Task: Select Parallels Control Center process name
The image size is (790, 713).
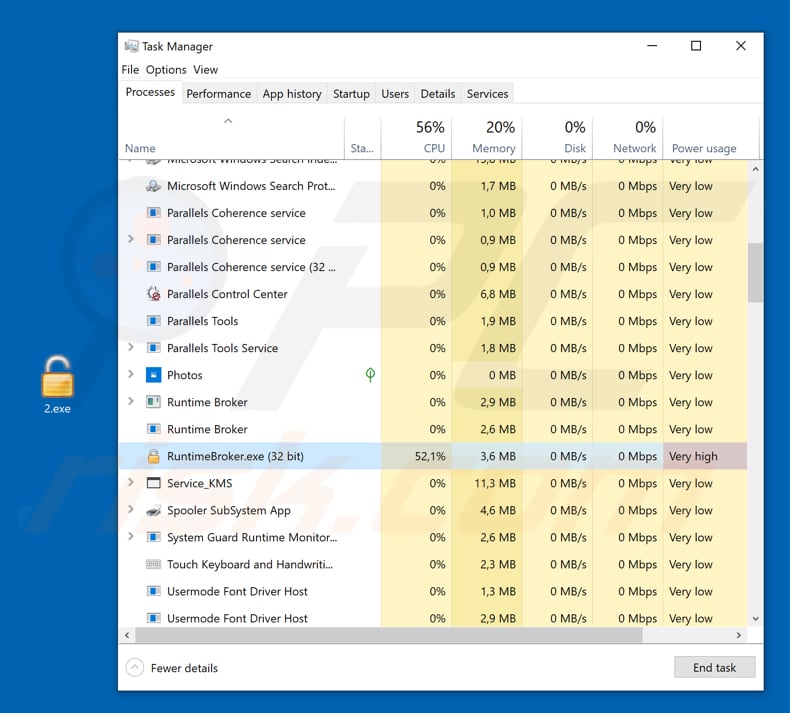Action: pyautogui.click(x=227, y=294)
